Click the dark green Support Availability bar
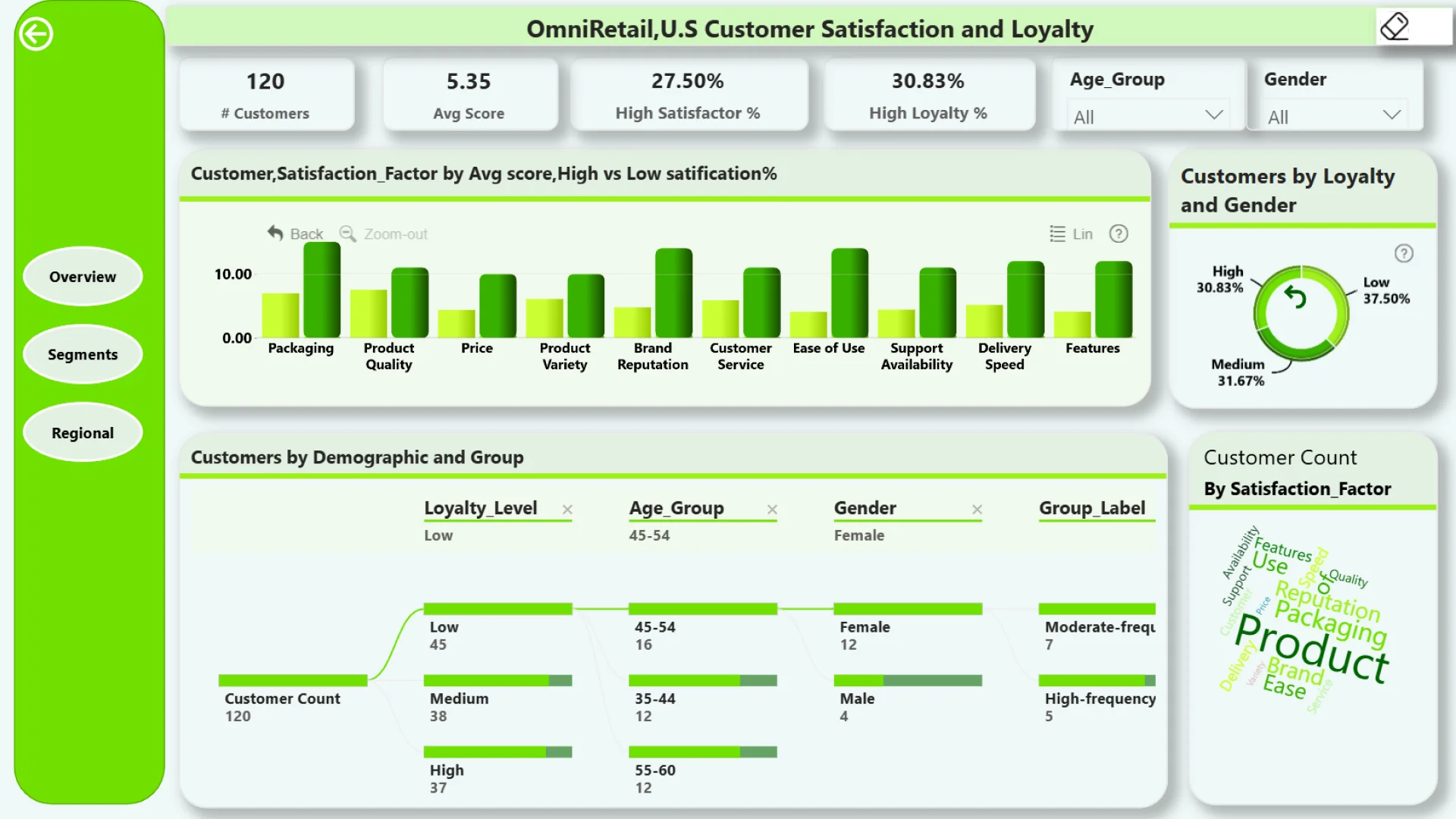Image resolution: width=1456 pixels, height=819 pixels. click(x=937, y=303)
